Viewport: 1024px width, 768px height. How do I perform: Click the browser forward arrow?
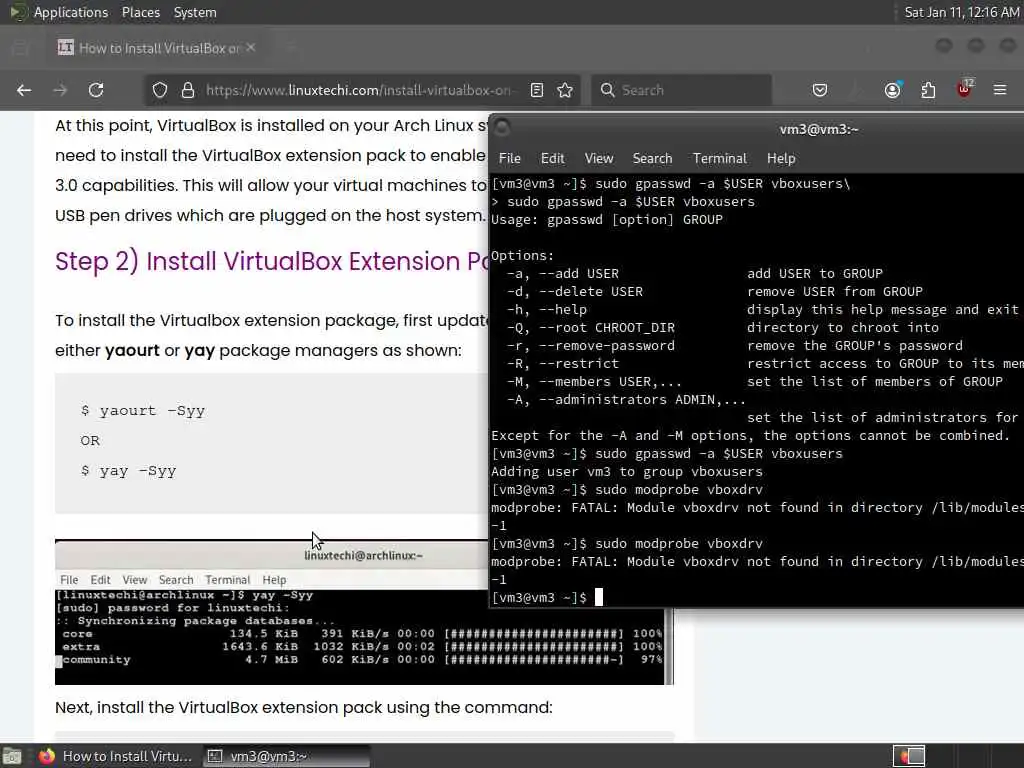pos(60,90)
